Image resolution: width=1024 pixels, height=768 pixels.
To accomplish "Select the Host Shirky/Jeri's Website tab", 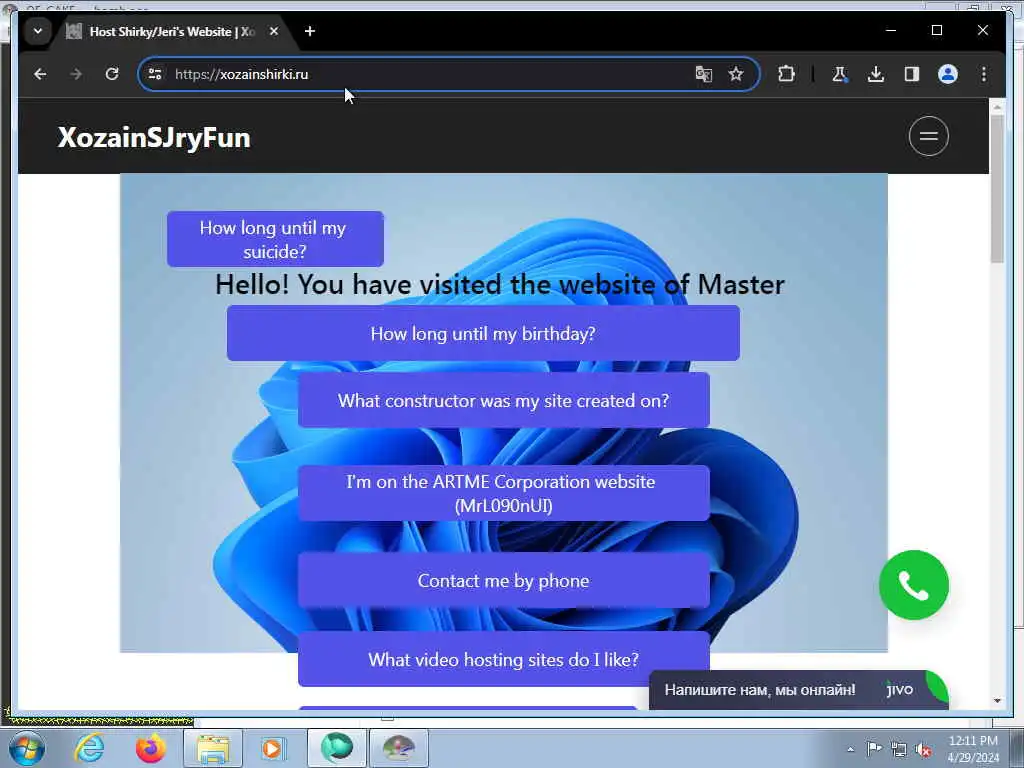I will coord(171,31).
